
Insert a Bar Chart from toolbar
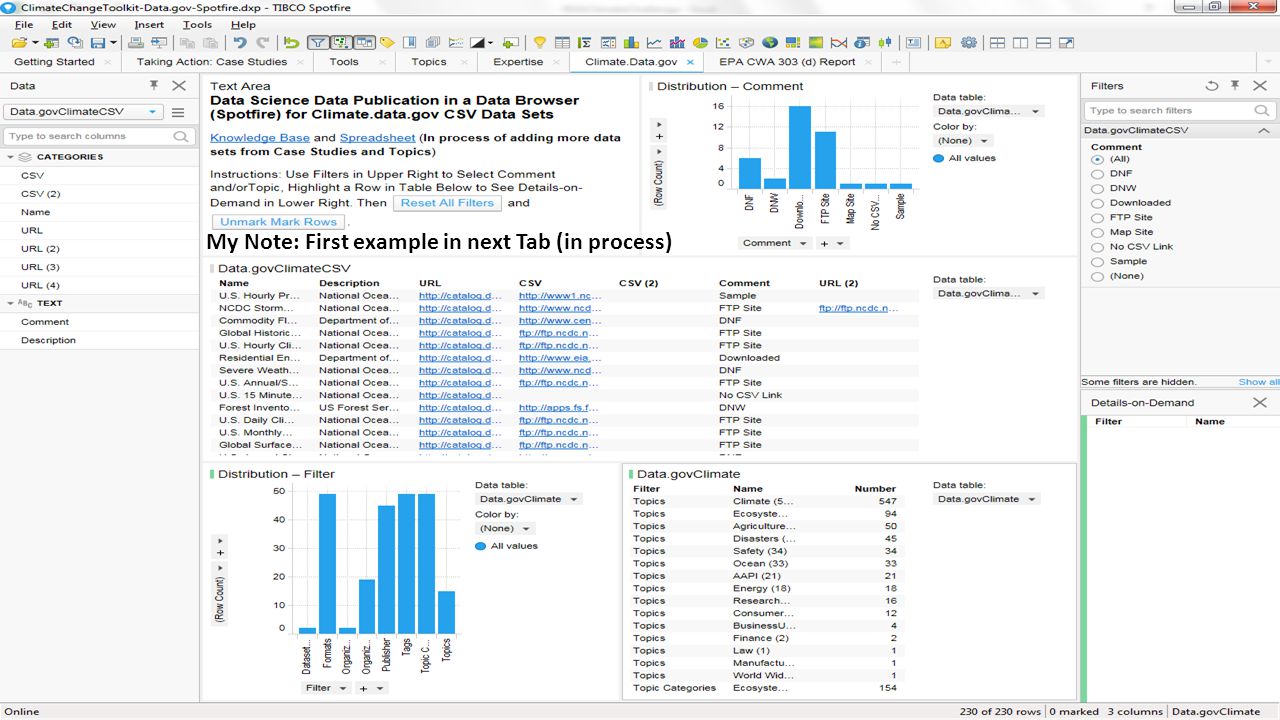point(631,43)
